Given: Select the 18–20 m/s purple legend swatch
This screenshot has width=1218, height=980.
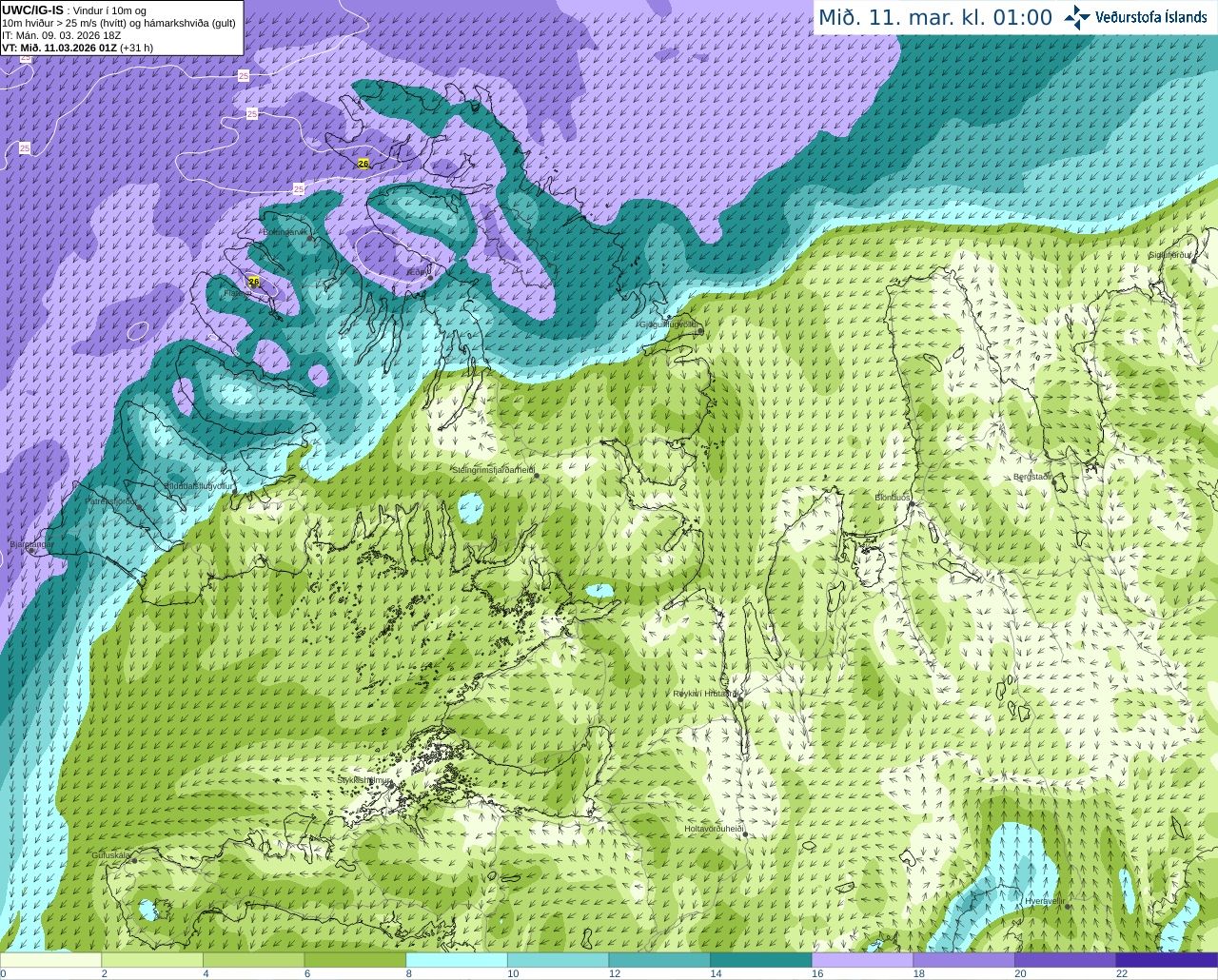Looking at the screenshot, I should click(x=964, y=960).
